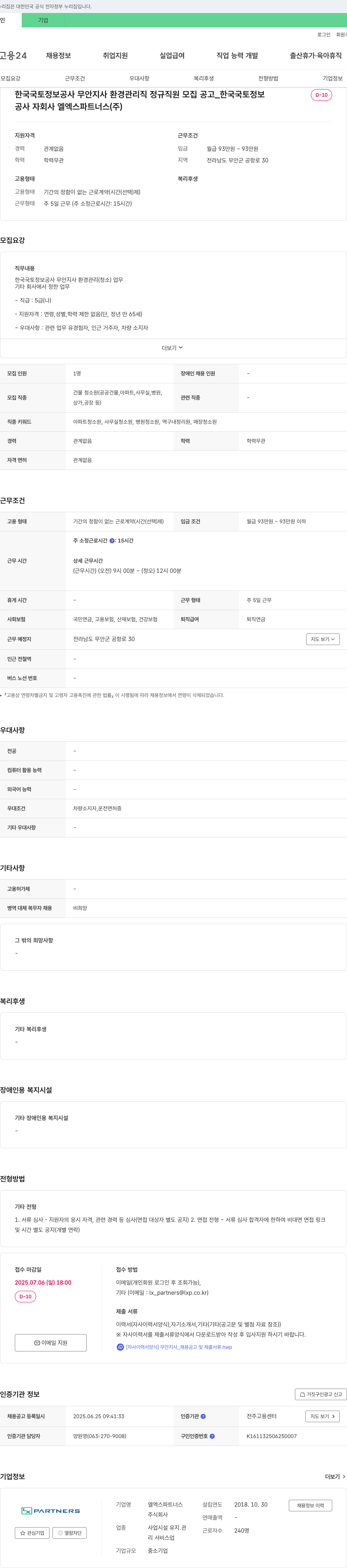Click the address 전라남도 무안군 공항로 30 in 근무 예정지

point(104,639)
